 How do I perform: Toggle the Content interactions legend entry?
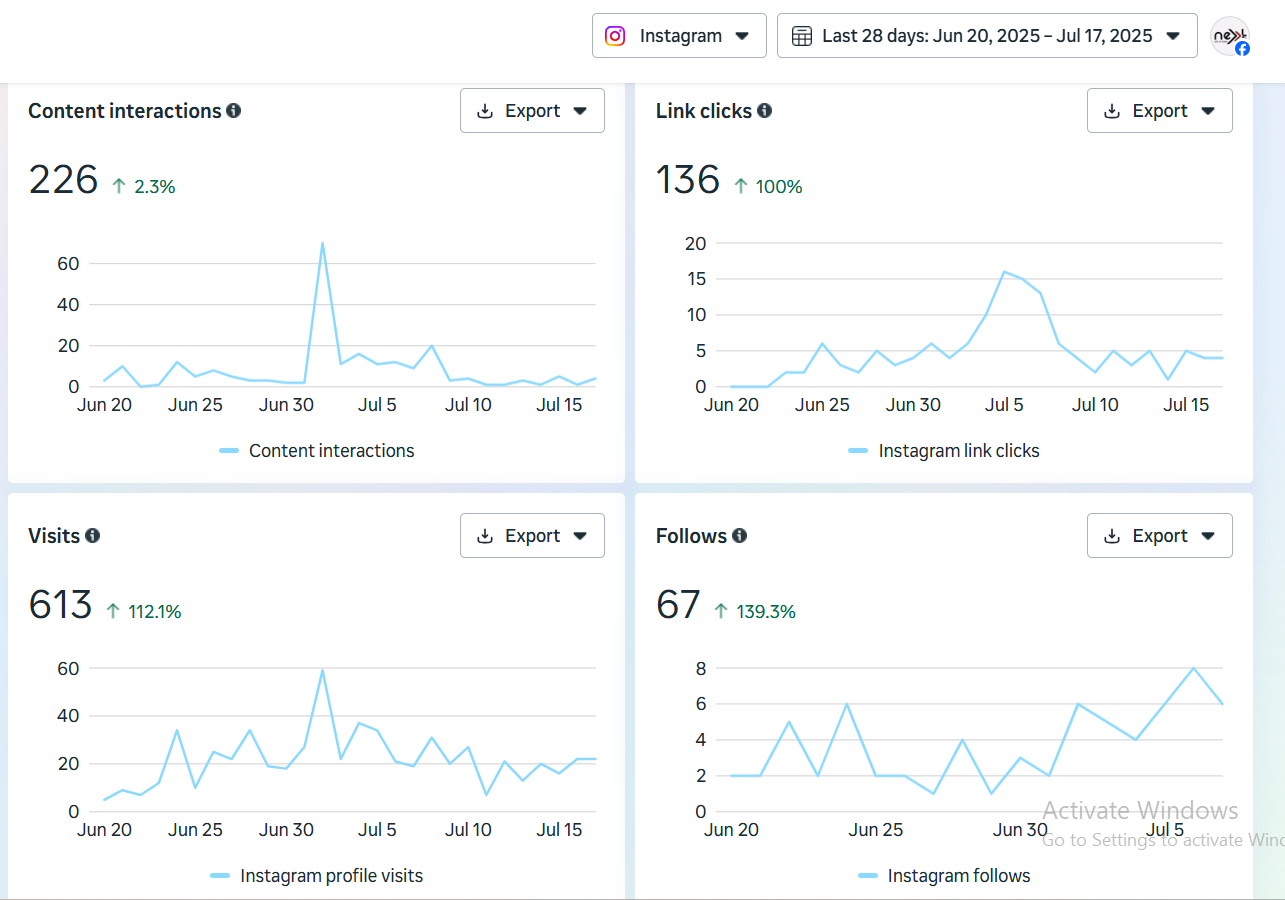click(317, 451)
